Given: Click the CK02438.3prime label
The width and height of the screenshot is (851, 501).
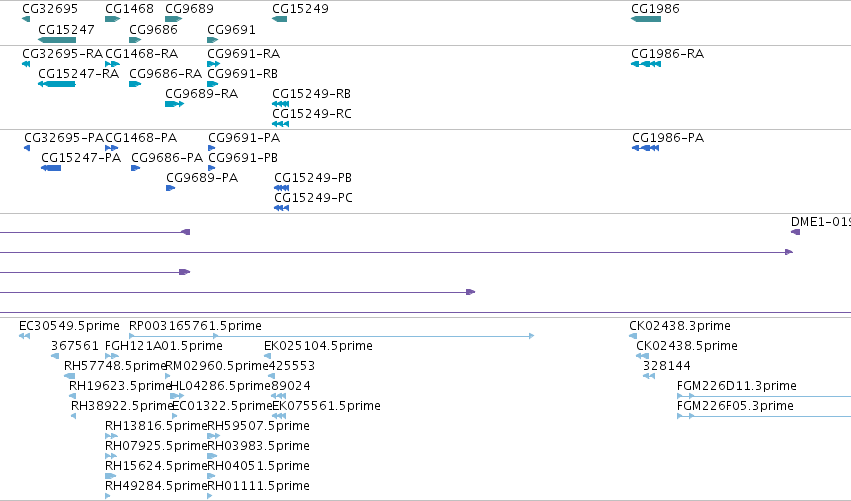Looking at the screenshot, I should 680,326.
